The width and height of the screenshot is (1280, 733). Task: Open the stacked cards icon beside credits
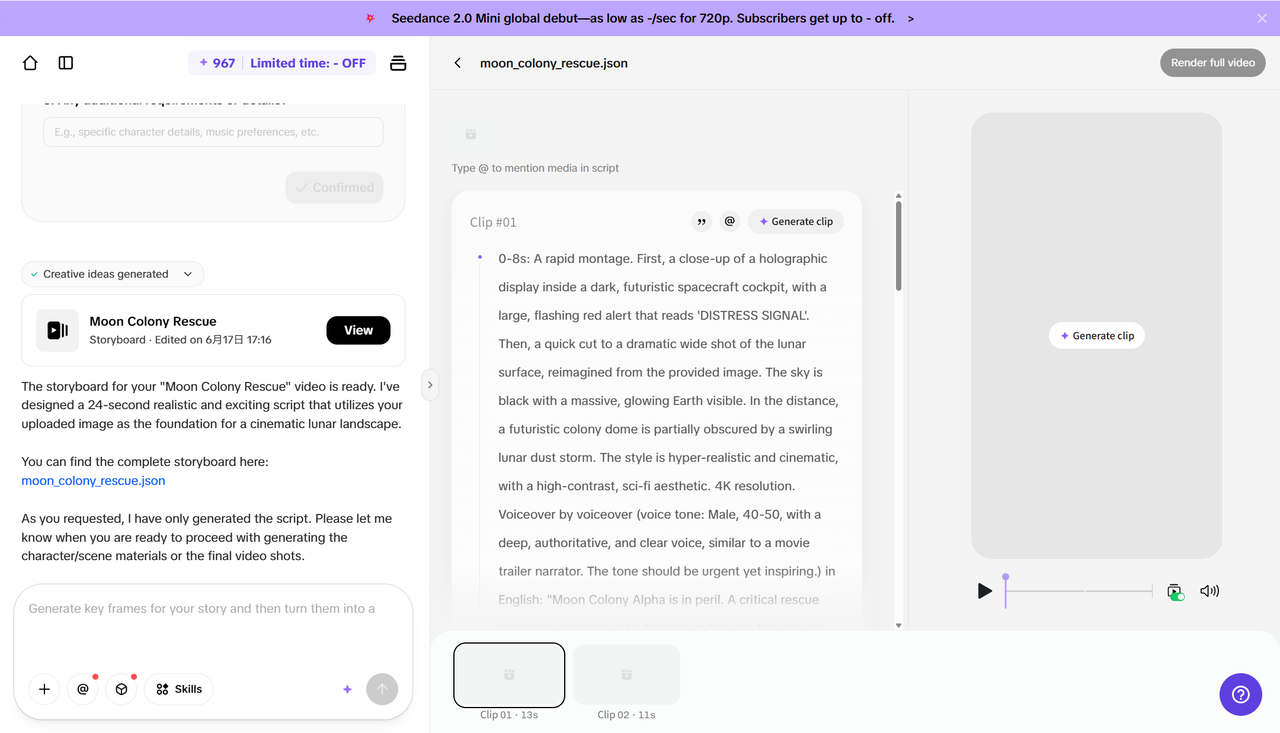pyautogui.click(x=398, y=63)
